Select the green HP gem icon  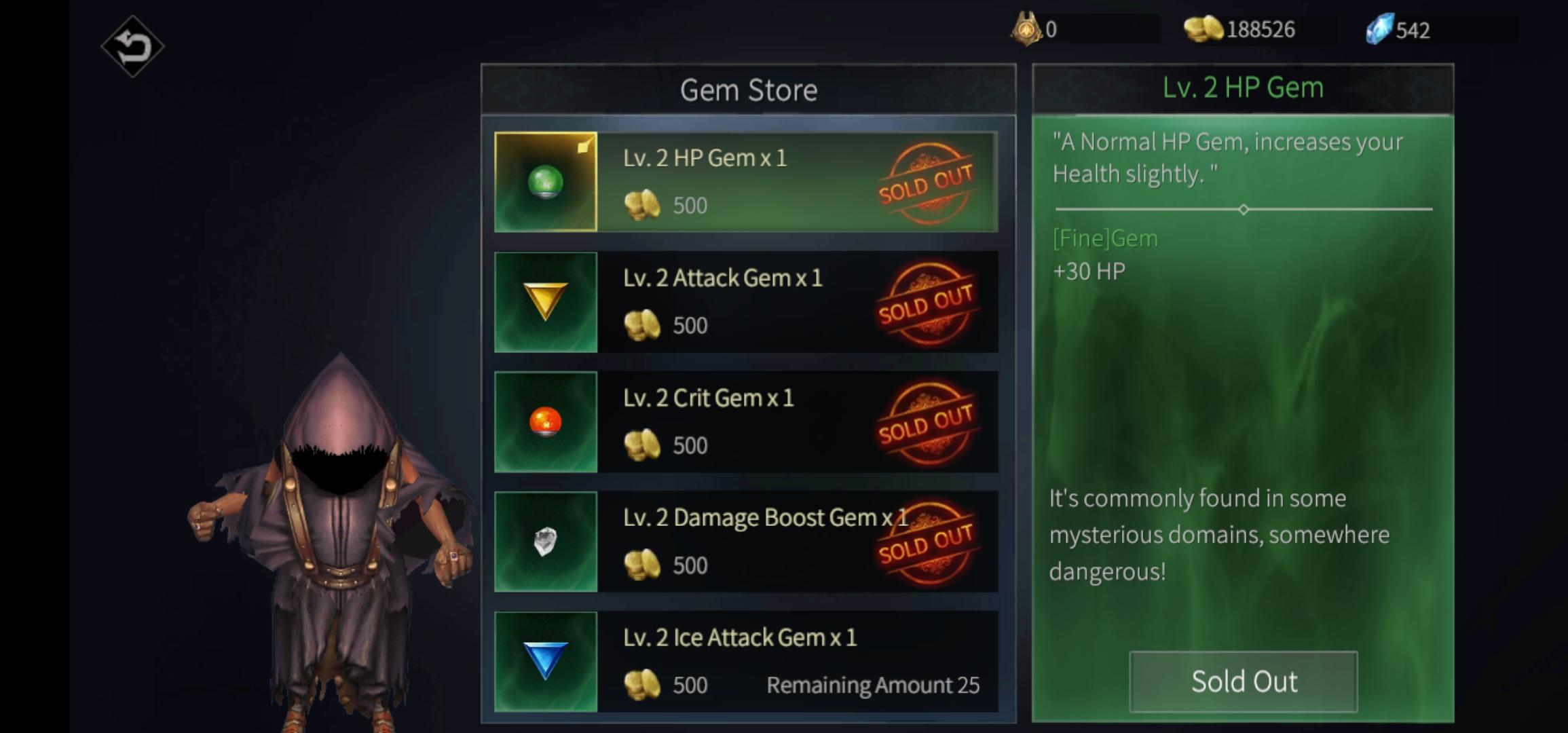[x=546, y=182]
